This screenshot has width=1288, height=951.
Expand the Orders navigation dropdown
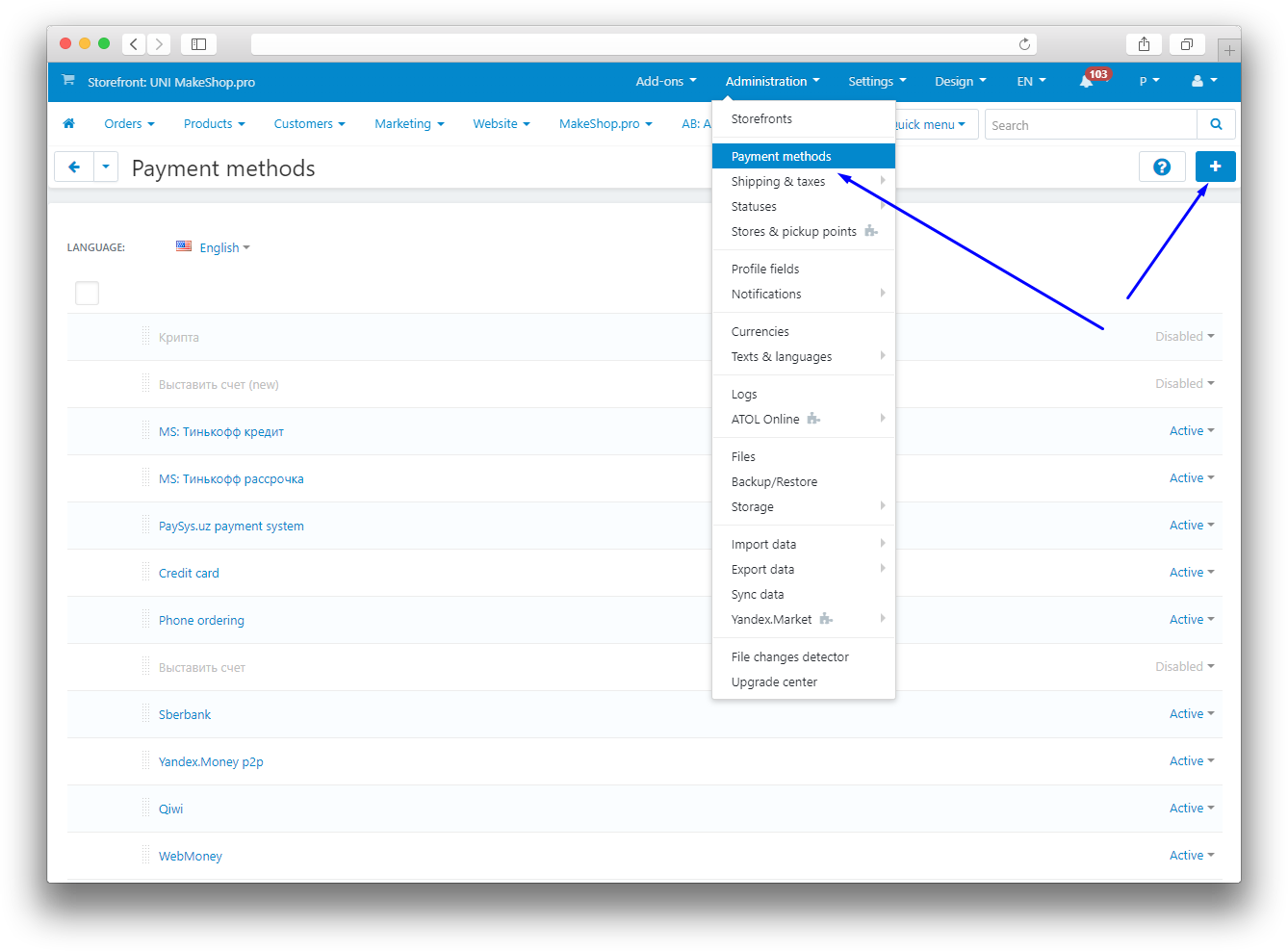point(129,124)
